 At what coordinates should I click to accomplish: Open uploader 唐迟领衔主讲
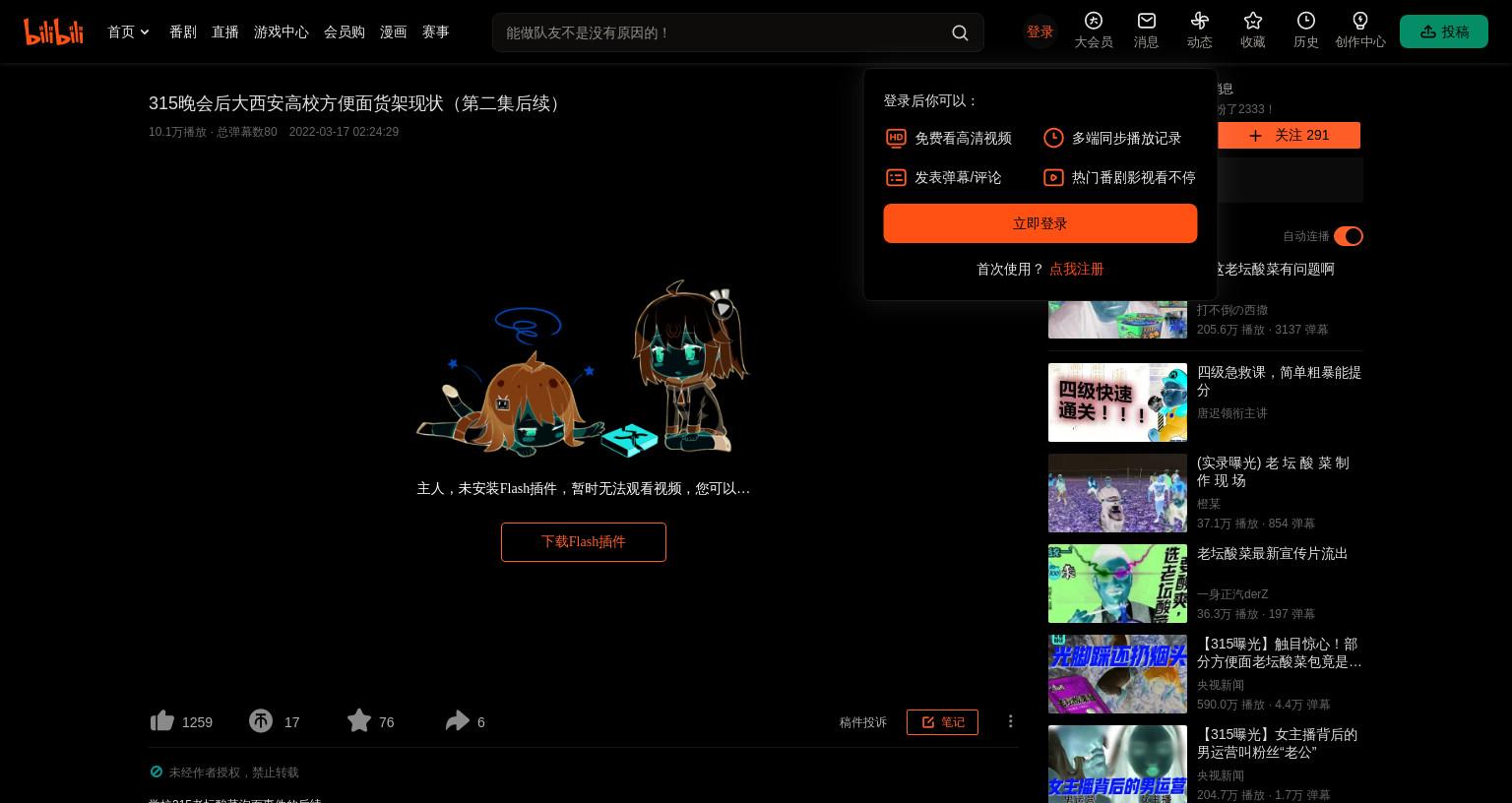click(1232, 413)
